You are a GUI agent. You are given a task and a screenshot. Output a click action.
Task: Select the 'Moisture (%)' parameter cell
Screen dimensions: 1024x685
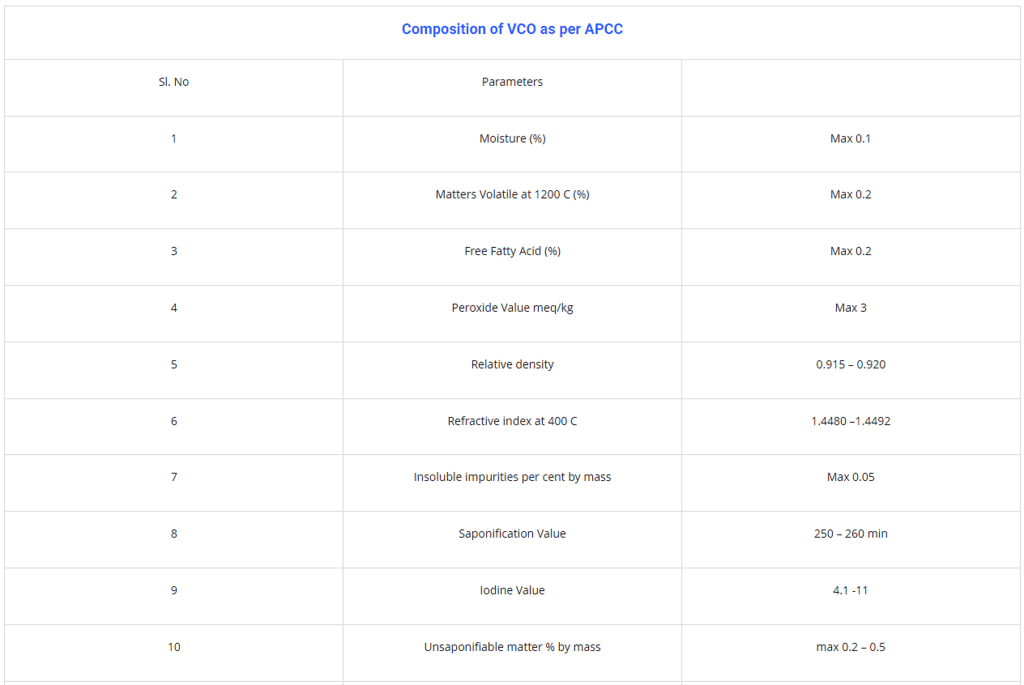[512, 139]
